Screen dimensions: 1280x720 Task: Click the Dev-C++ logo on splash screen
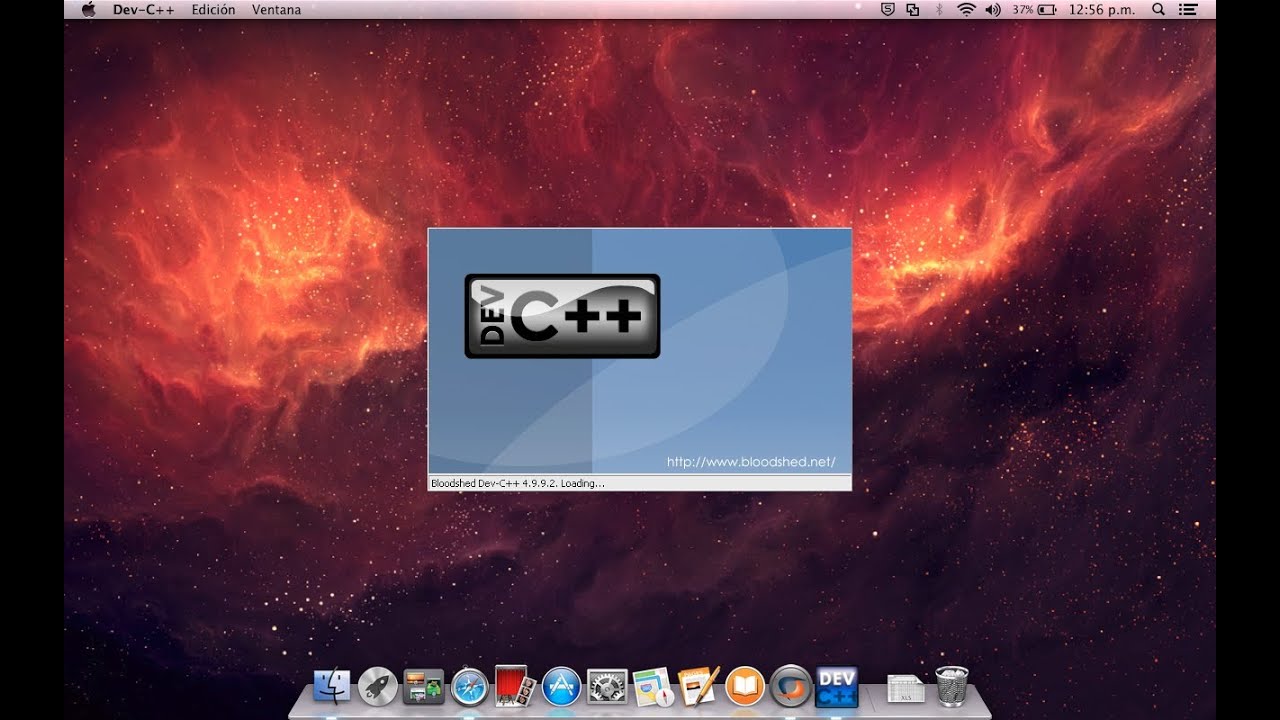tap(562, 316)
